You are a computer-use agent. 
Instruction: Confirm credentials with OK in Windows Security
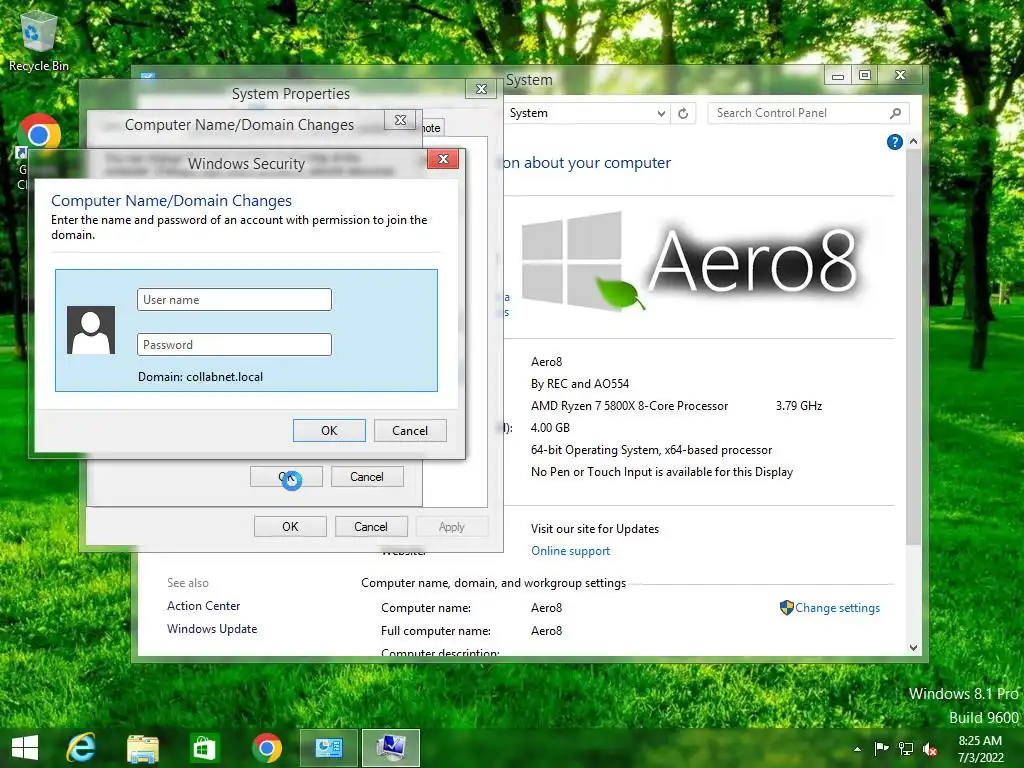tap(329, 430)
